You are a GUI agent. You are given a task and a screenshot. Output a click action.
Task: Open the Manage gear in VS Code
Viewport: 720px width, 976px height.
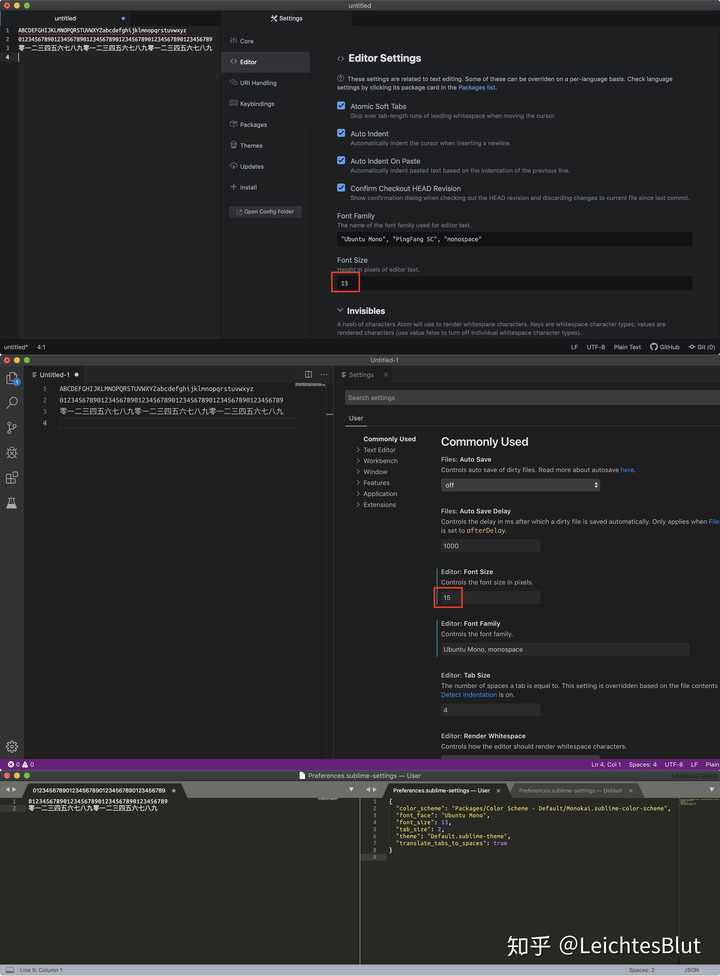tap(12, 746)
